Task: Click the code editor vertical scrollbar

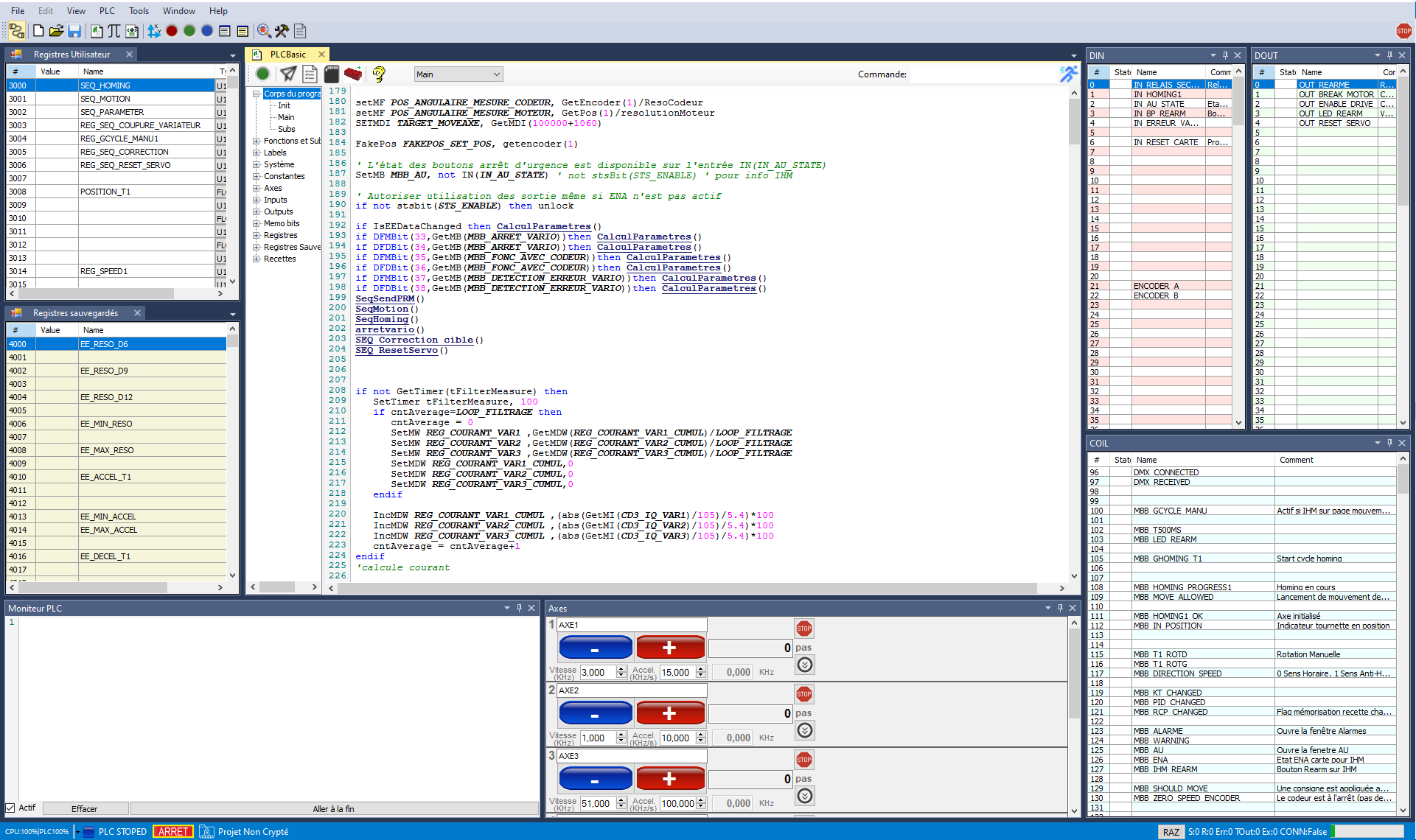Action: (x=1074, y=334)
